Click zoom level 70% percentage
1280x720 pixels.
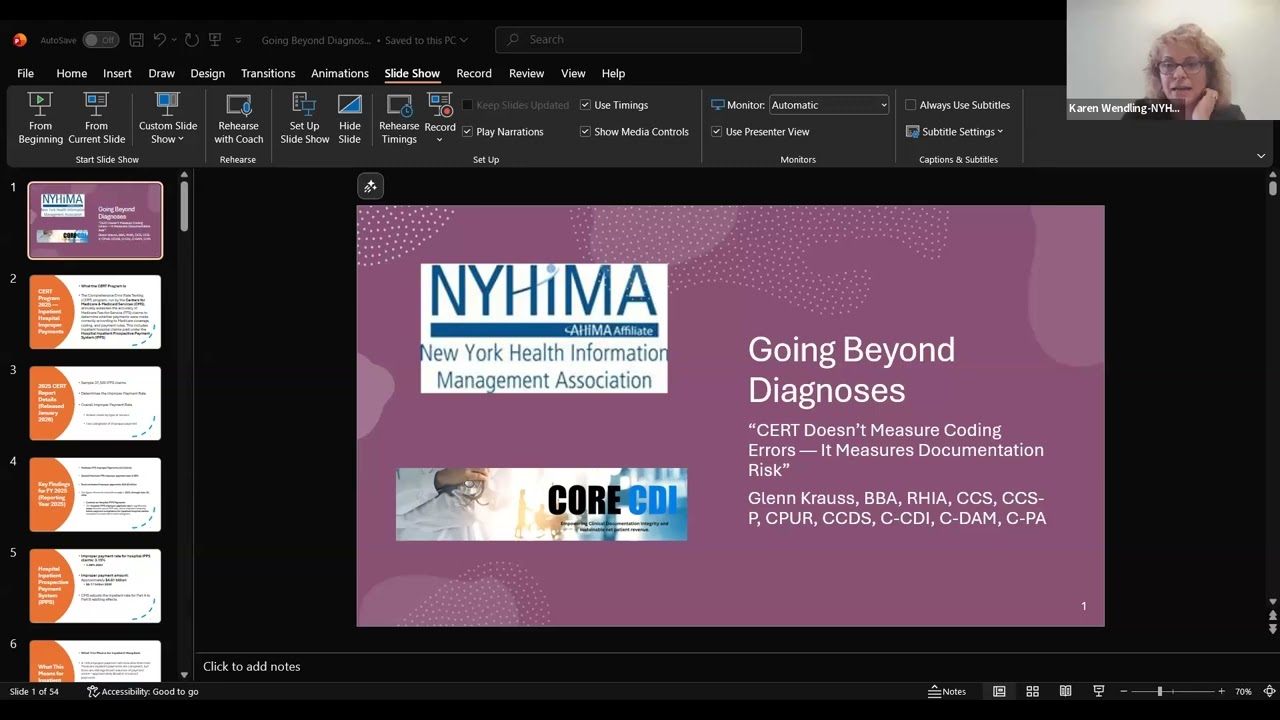click(x=1243, y=691)
